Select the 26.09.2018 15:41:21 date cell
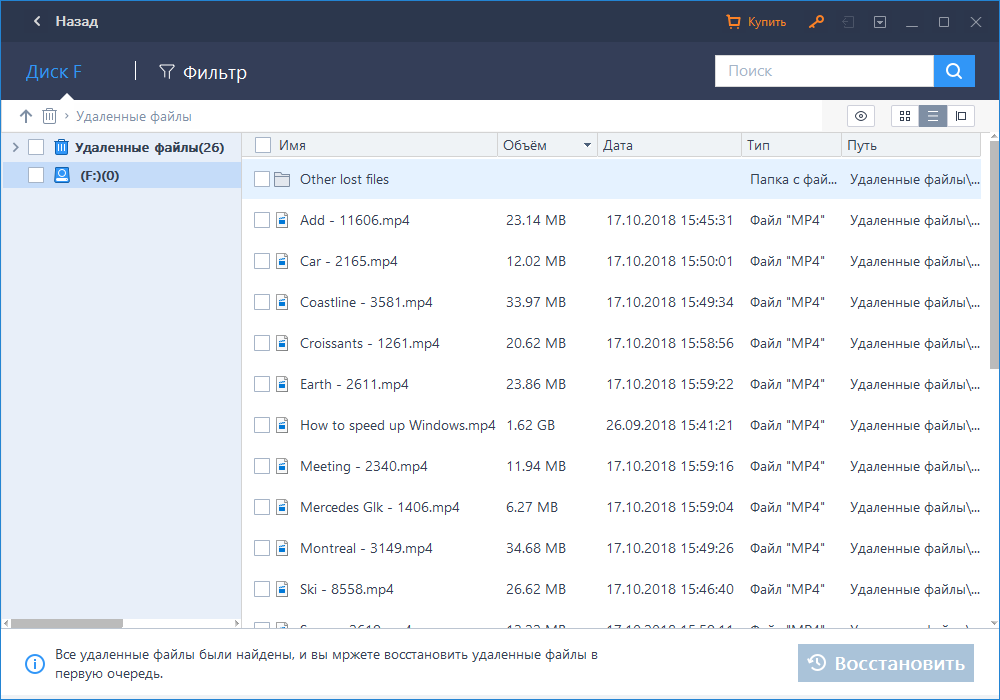Viewport: 1000px width, 700px height. tap(670, 425)
